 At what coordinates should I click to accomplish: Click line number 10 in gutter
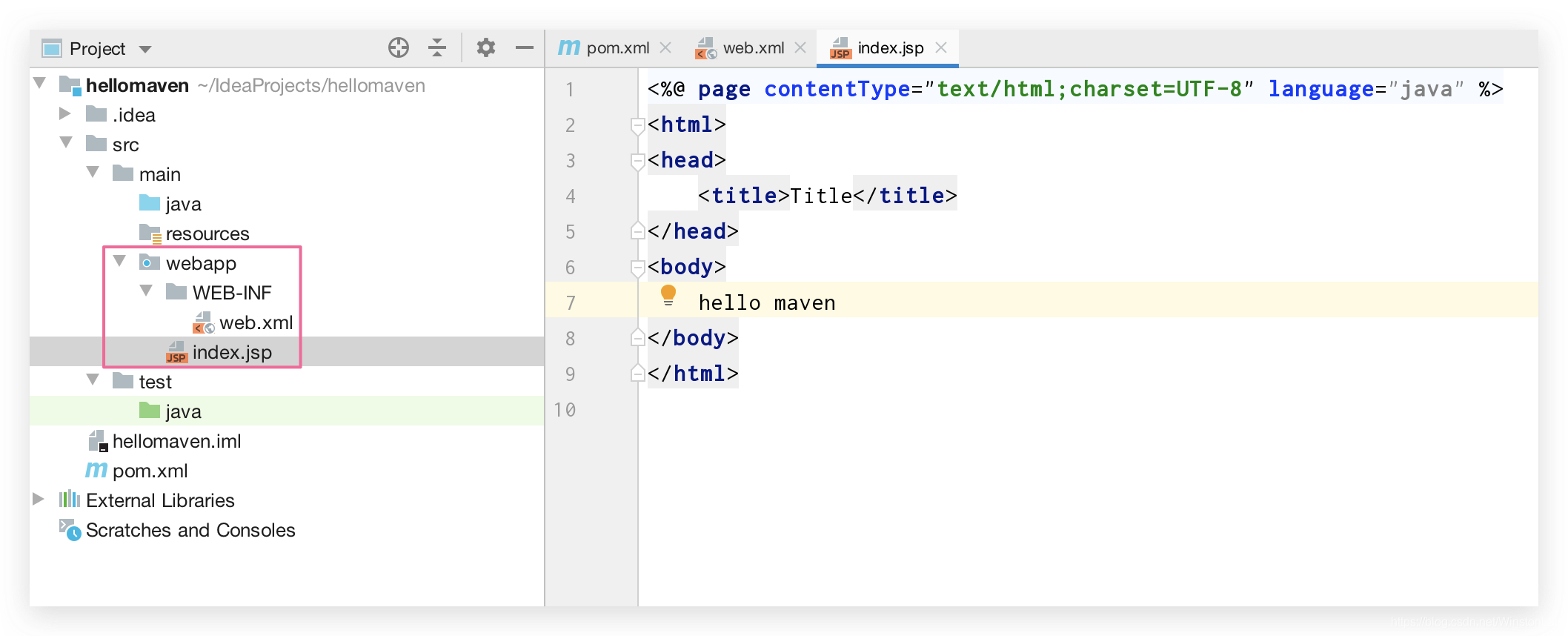coord(565,409)
